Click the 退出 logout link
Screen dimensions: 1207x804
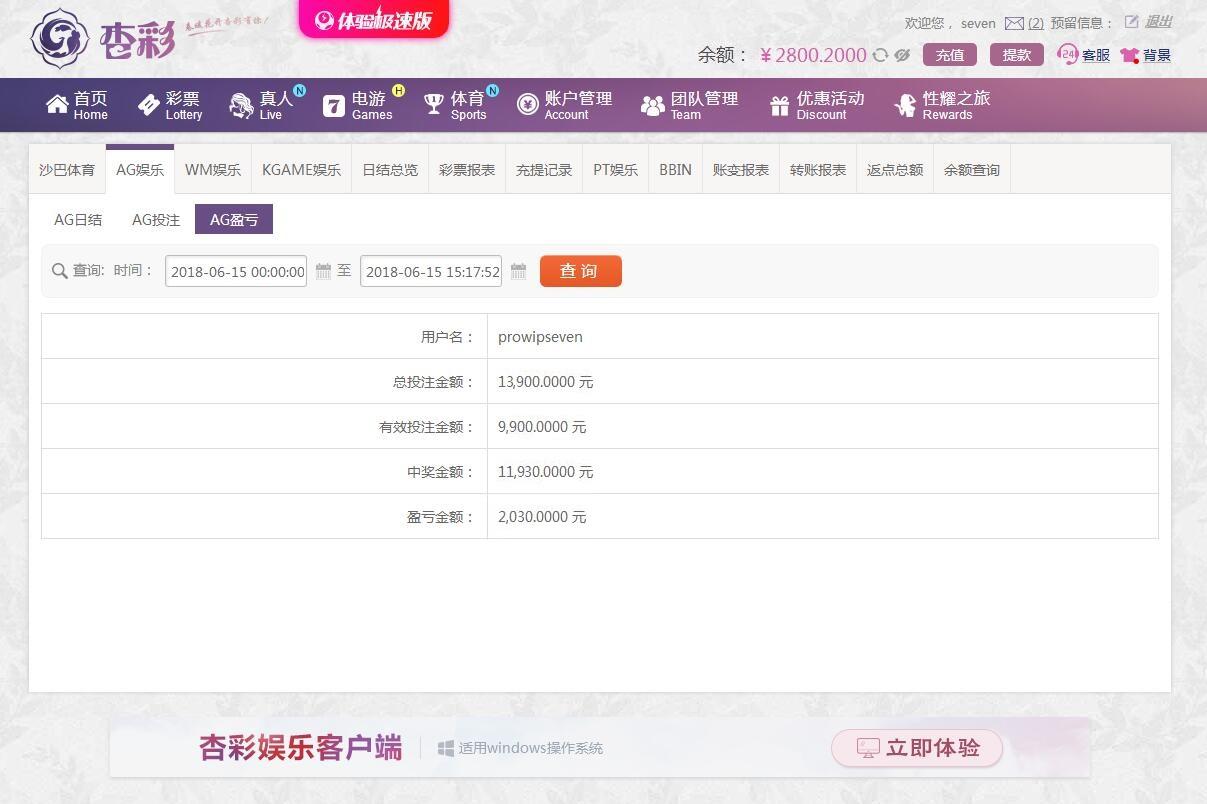pos(1158,22)
